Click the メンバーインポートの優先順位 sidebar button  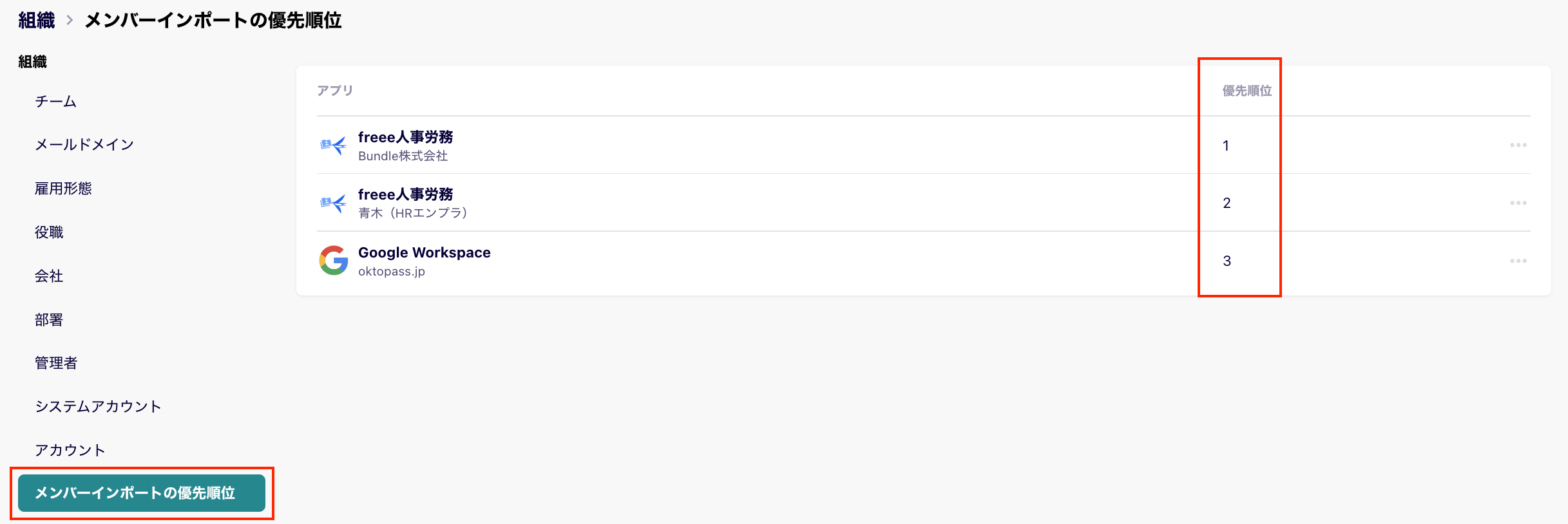coord(142,493)
